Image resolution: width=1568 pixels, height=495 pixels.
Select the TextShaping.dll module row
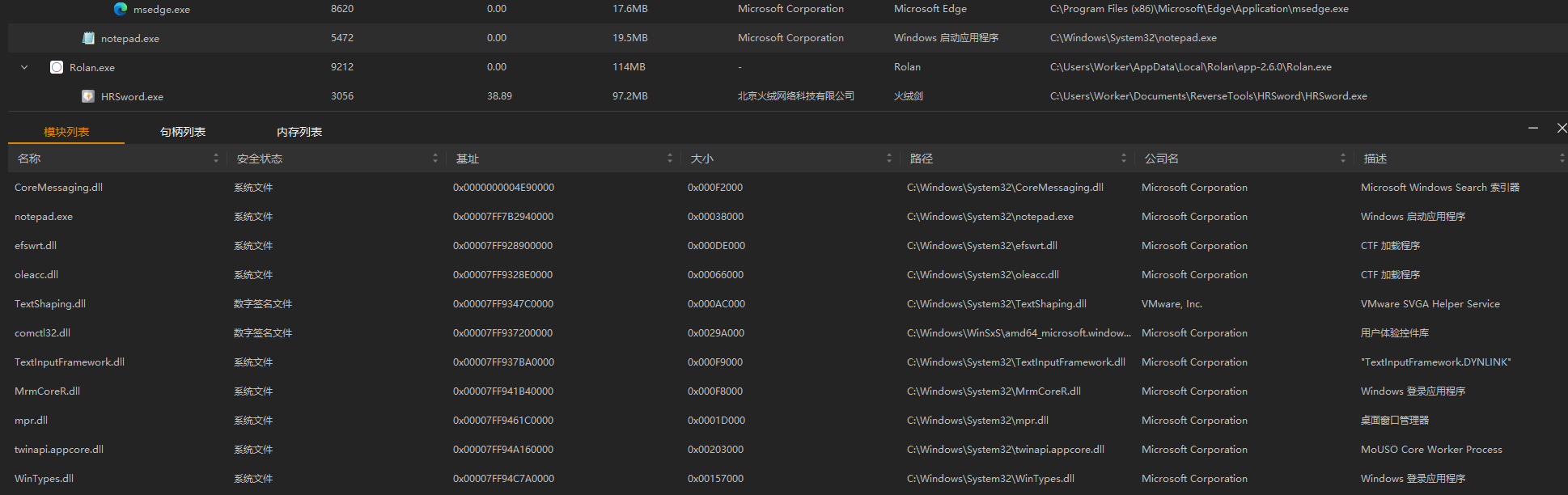(x=50, y=304)
